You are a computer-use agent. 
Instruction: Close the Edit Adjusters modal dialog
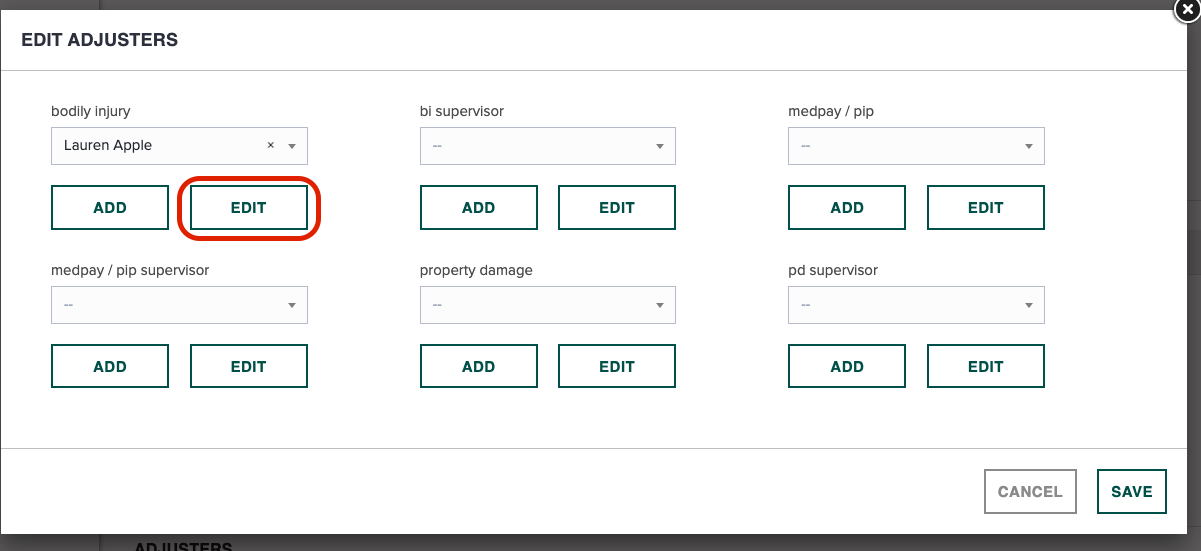click(x=1187, y=8)
